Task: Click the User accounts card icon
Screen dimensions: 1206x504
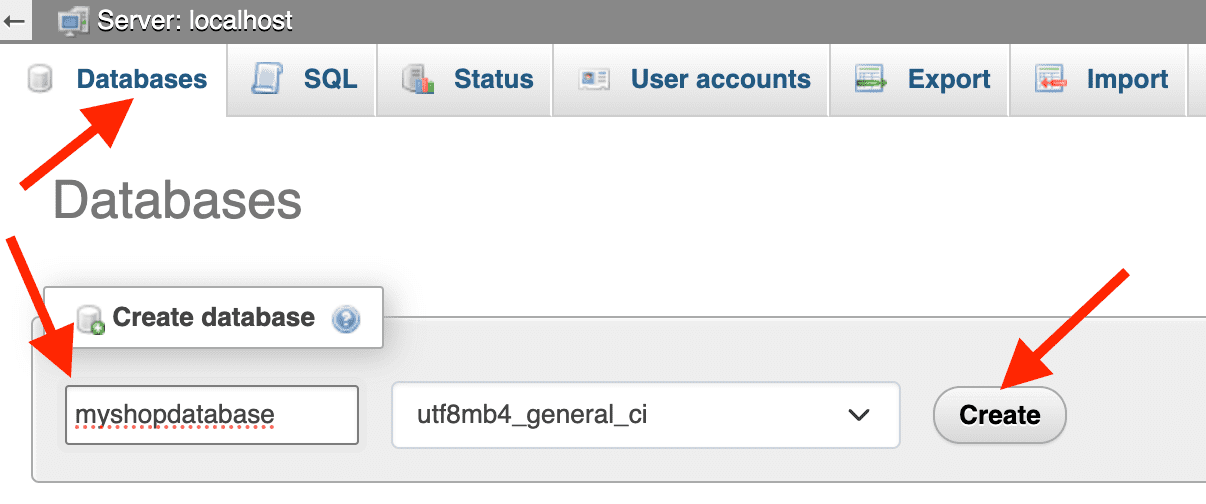Action: click(x=595, y=80)
